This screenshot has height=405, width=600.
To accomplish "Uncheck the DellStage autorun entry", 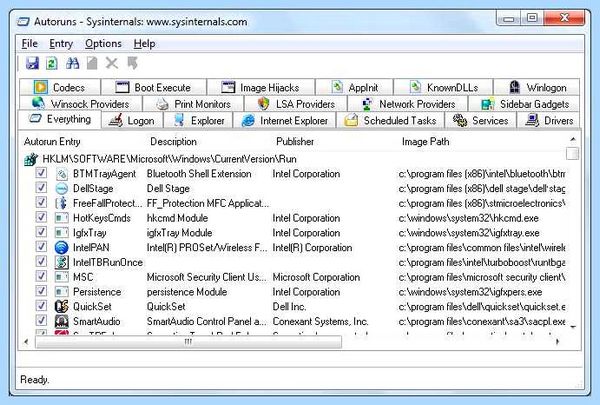I will click(x=41, y=188).
